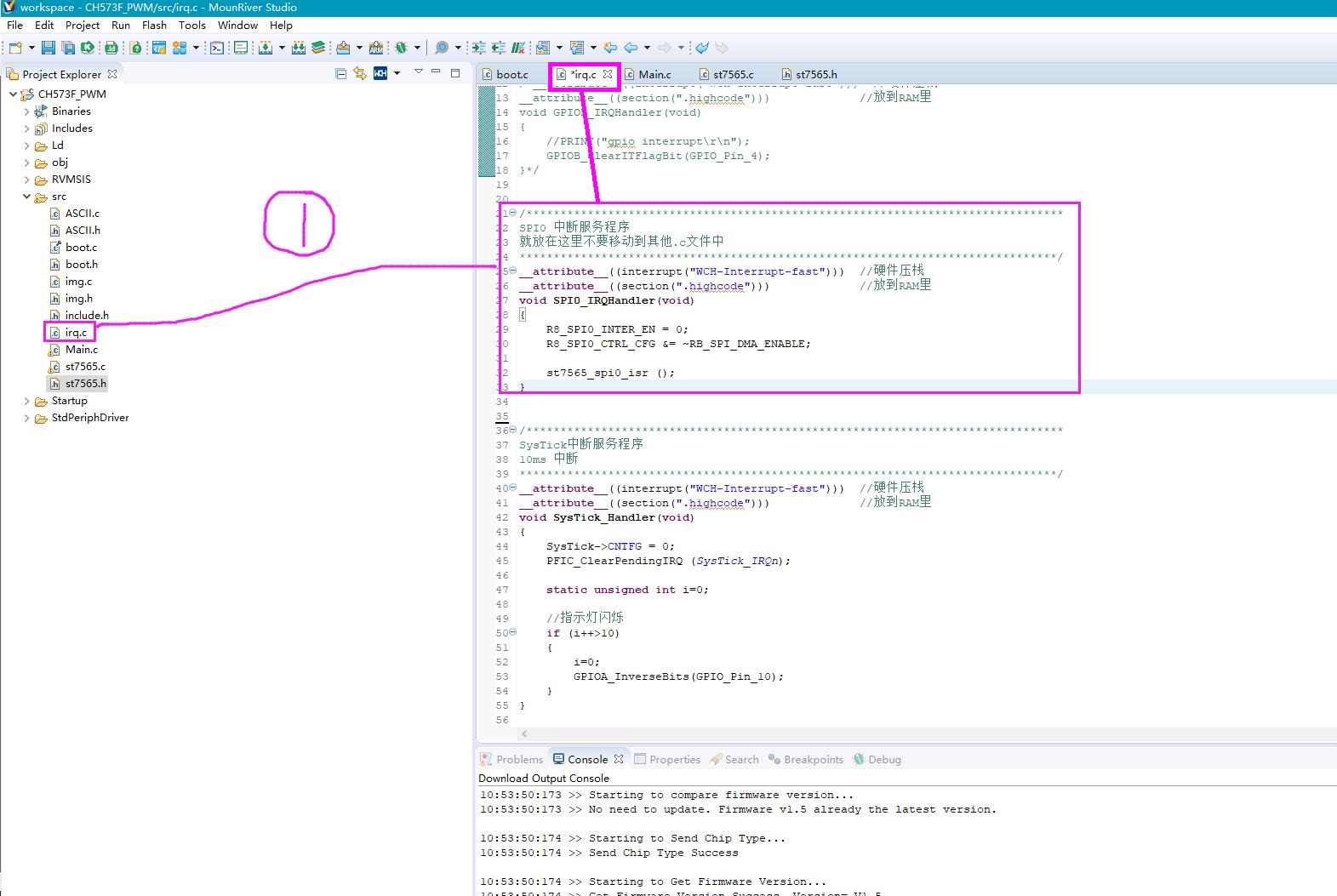Click the WCH logo in Project Explorer
Image resolution: width=1337 pixels, height=896 pixels.
380,73
